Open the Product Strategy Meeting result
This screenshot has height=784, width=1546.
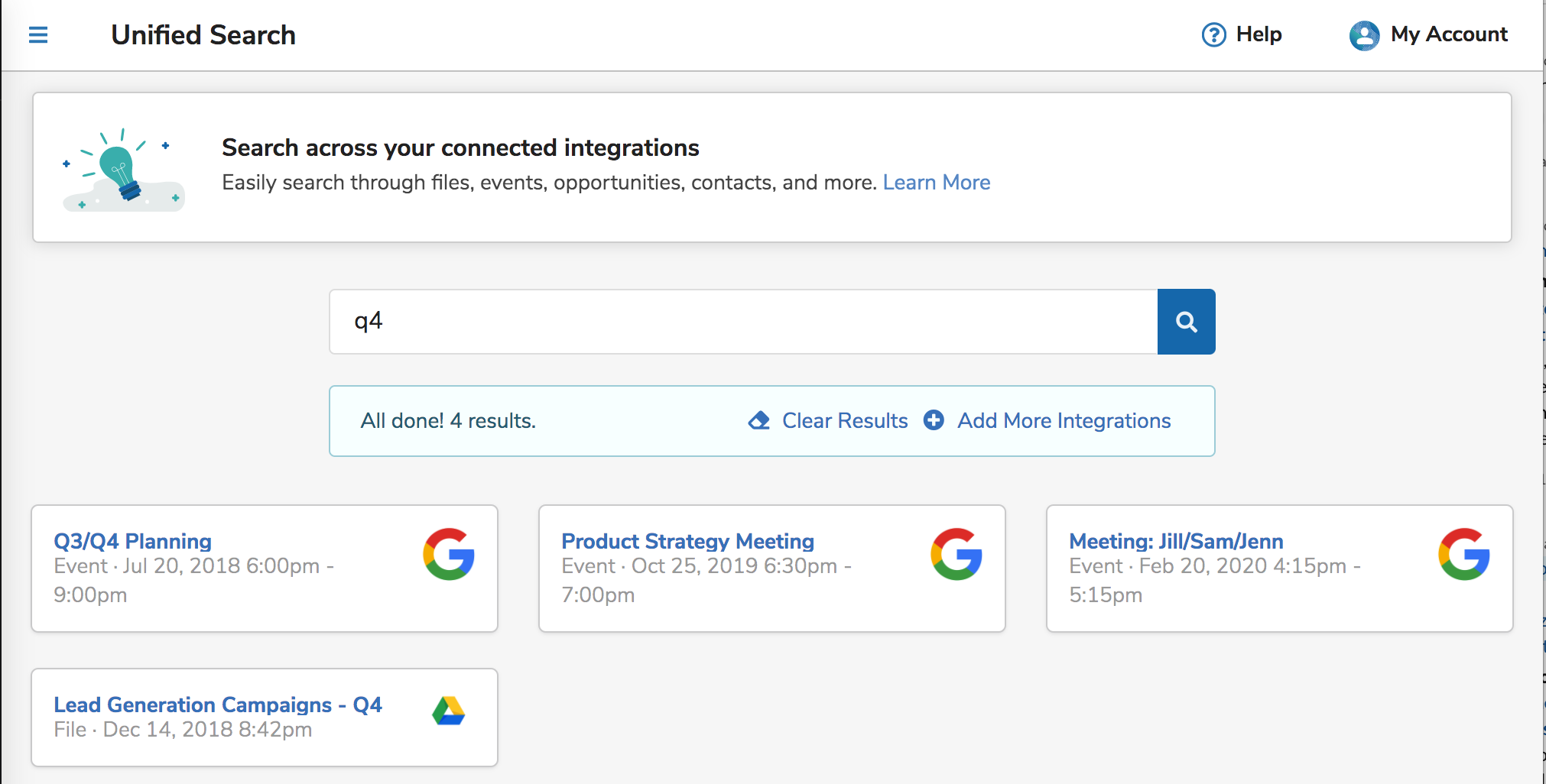pos(687,541)
